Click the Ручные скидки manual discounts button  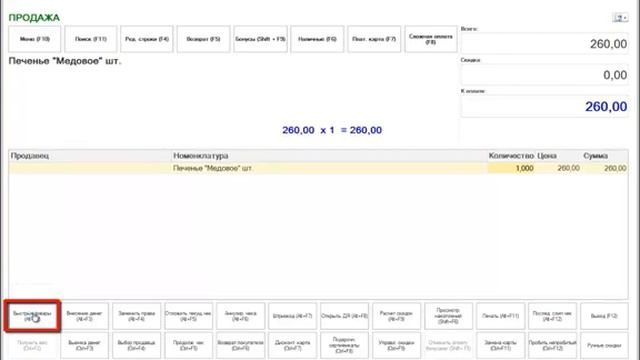(604, 345)
